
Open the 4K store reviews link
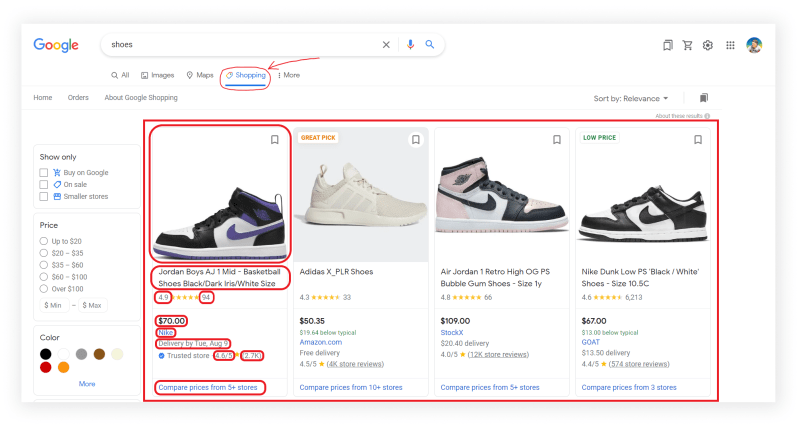click(x=355, y=364)
